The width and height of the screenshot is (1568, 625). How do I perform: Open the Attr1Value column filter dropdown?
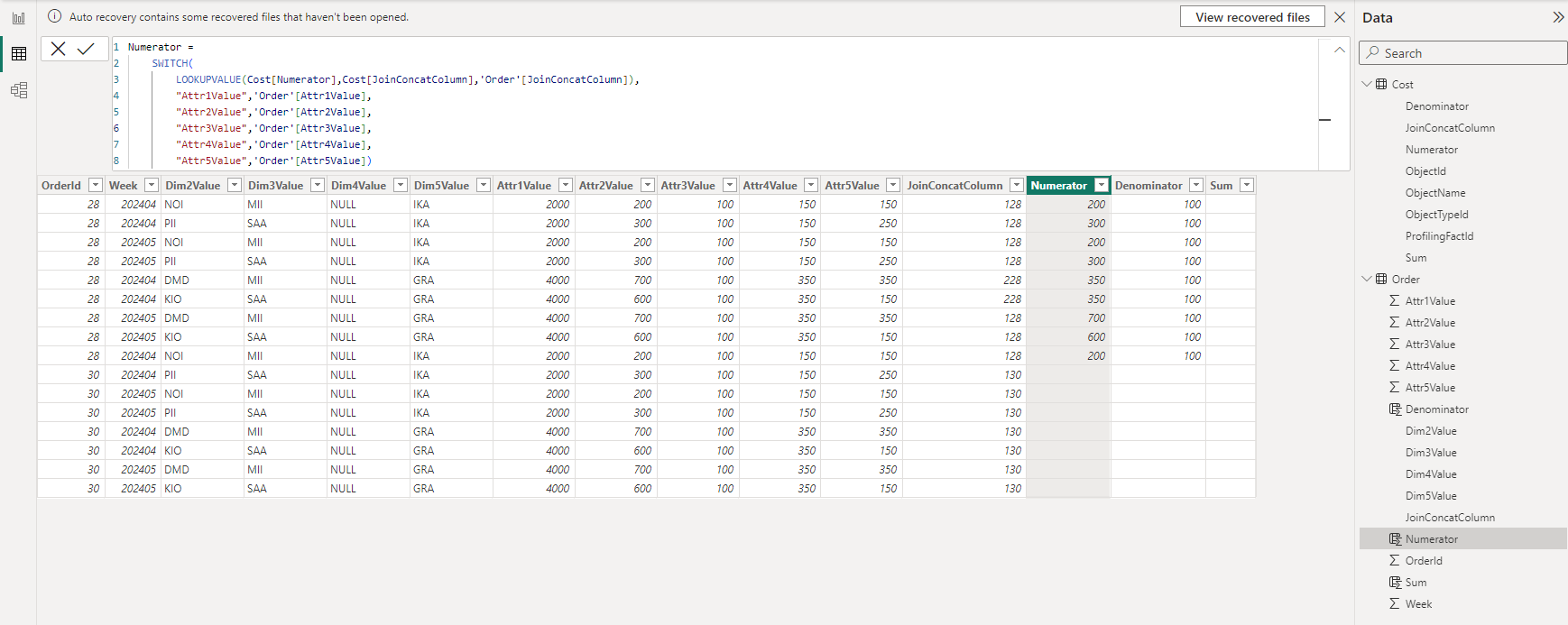pyautogui.click(x=565, y=185)
